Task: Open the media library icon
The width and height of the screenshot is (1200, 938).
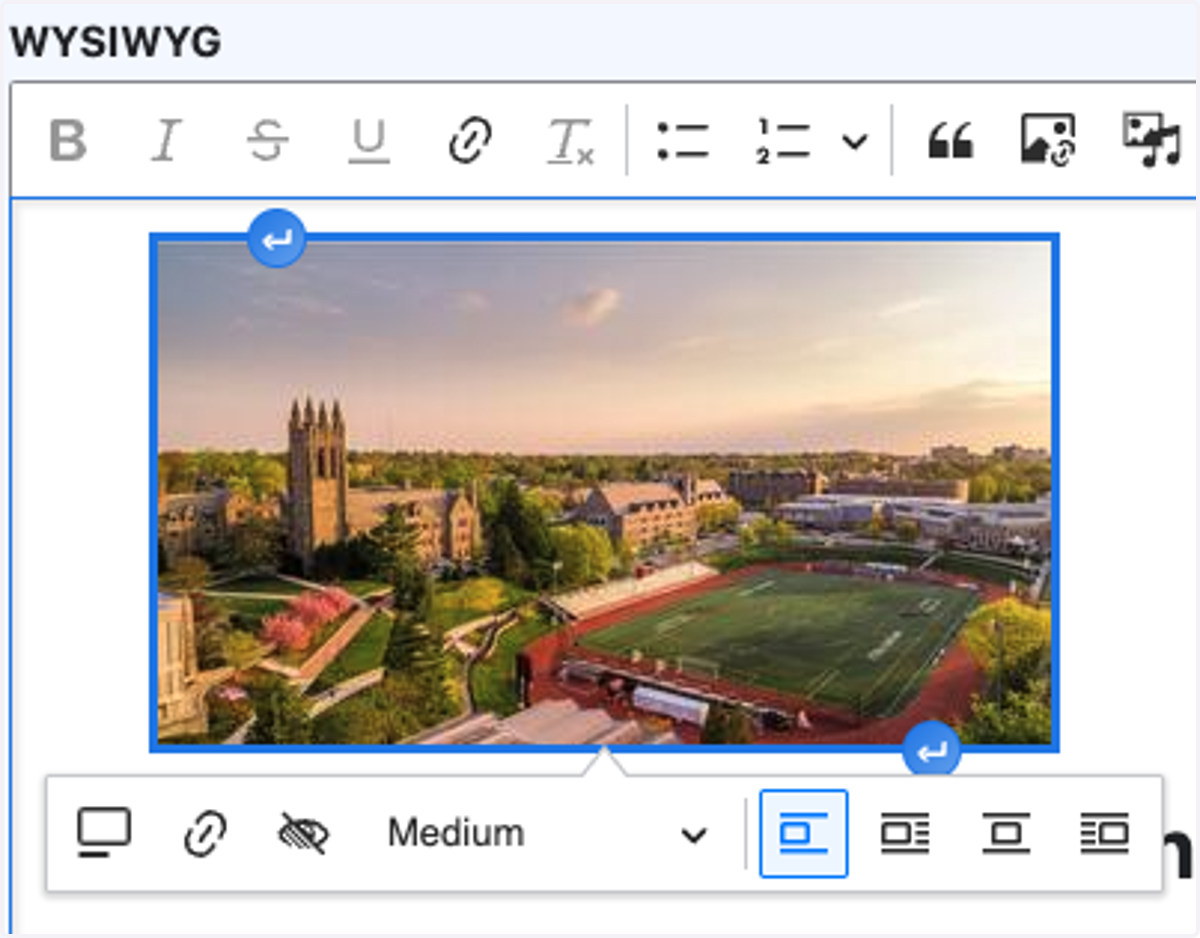Action: [1151, 141]
